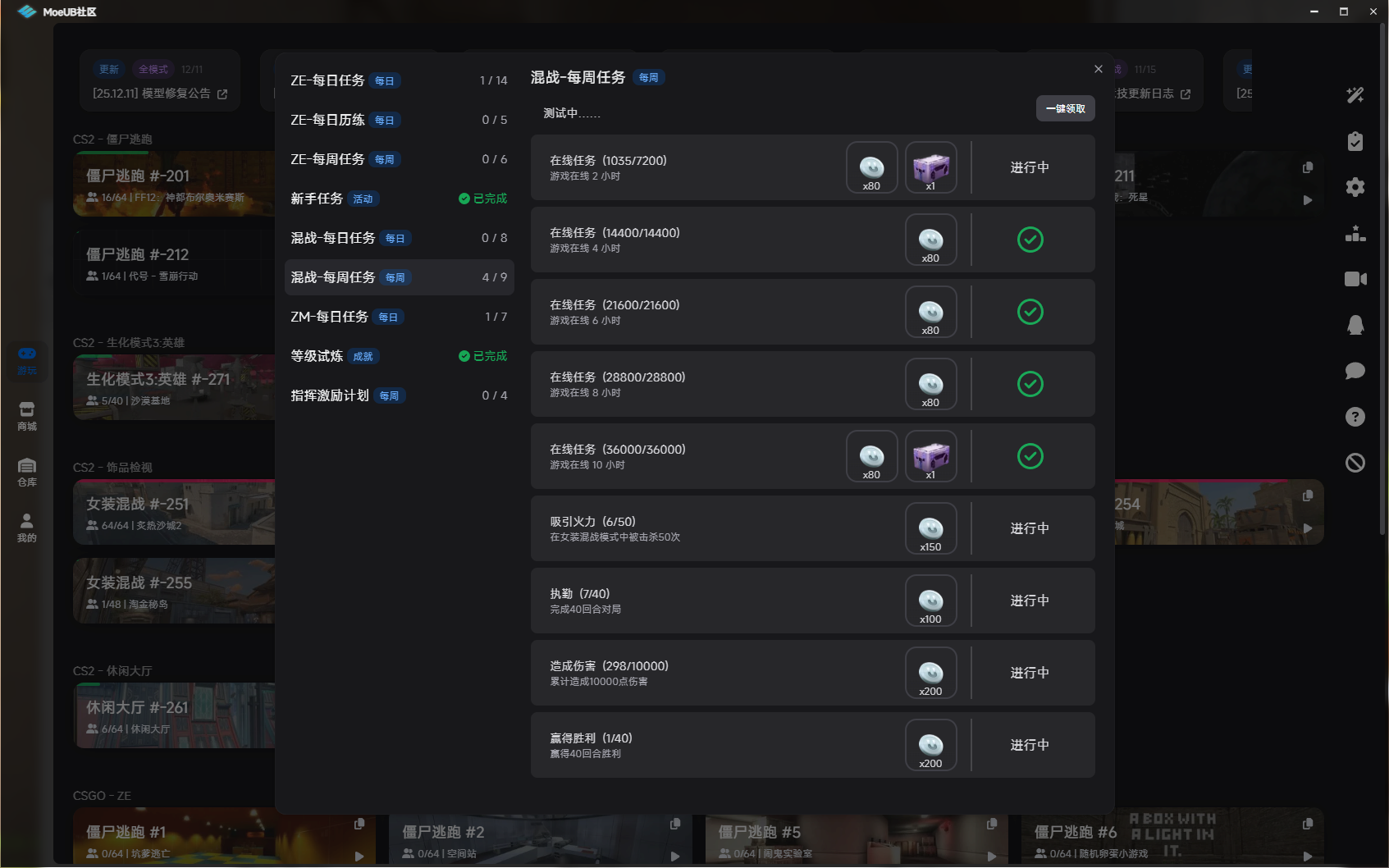Select ZE-每日任务 task category

pyautogui.click(x=399, y=80)
